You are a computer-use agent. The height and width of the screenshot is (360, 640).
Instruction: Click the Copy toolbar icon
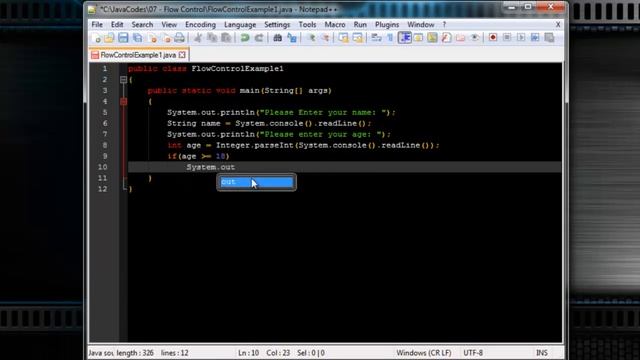212,38
